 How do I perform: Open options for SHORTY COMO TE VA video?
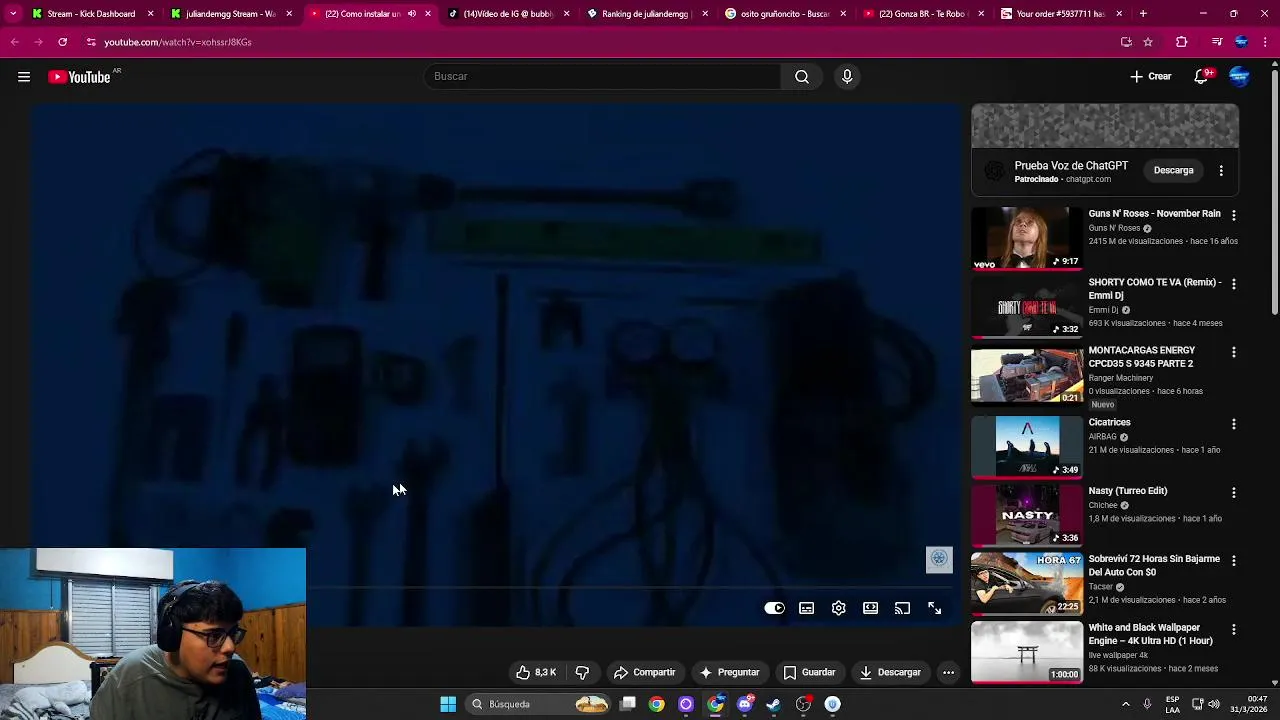(x=1233, y=284)
